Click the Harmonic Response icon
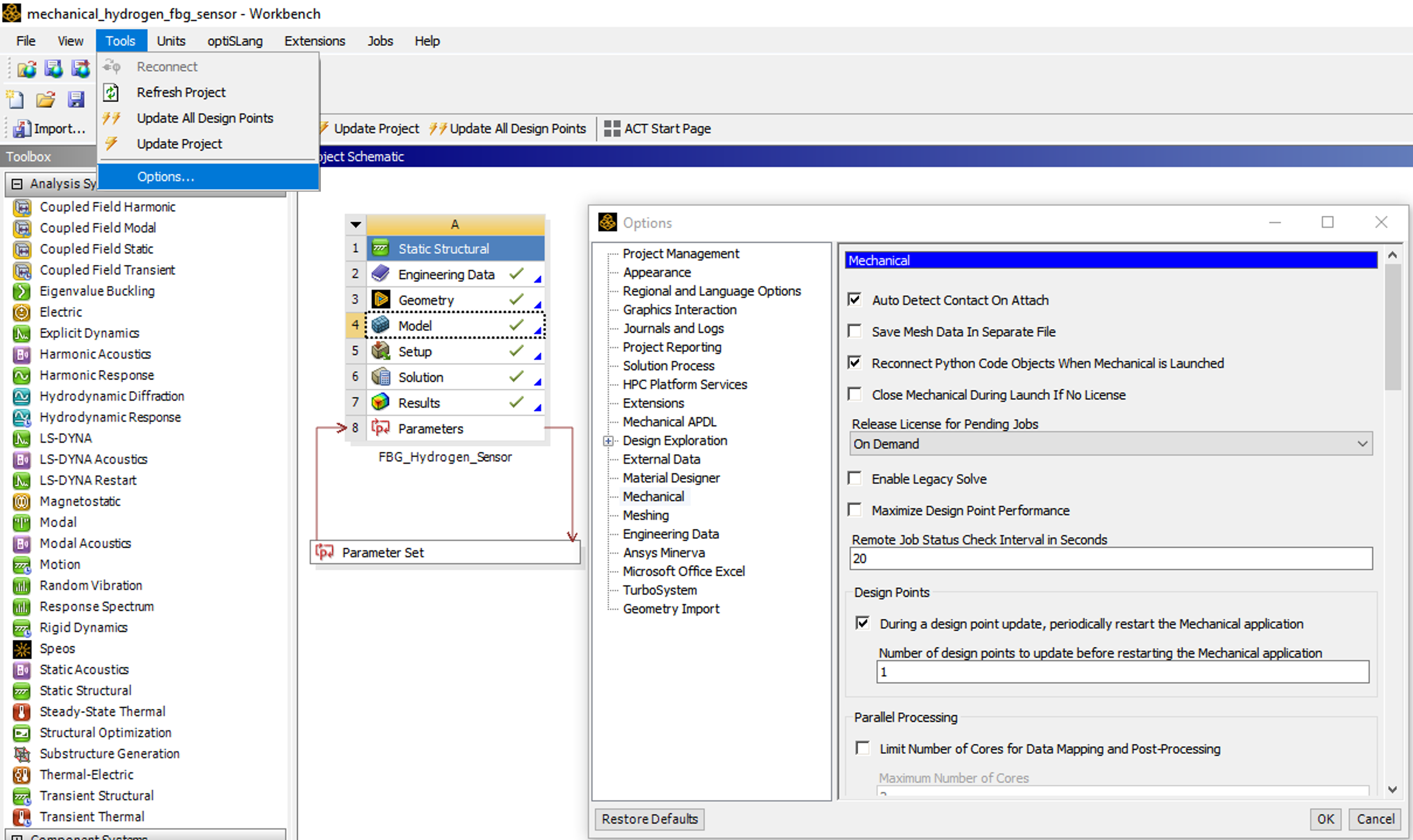1413x840 pixels. pyautogui.click(x=22, y=375)
